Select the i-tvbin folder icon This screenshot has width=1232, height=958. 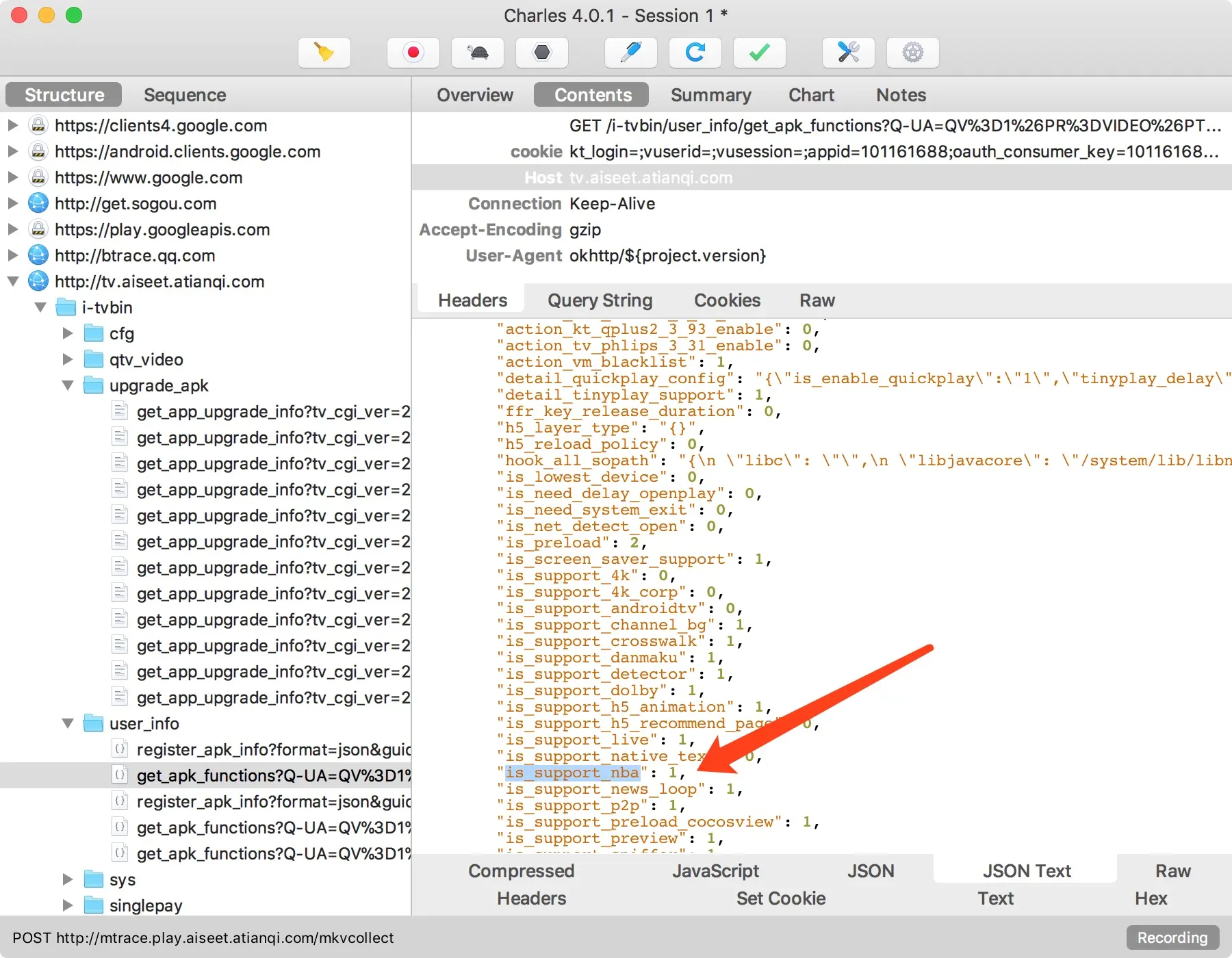click(66, 307)
